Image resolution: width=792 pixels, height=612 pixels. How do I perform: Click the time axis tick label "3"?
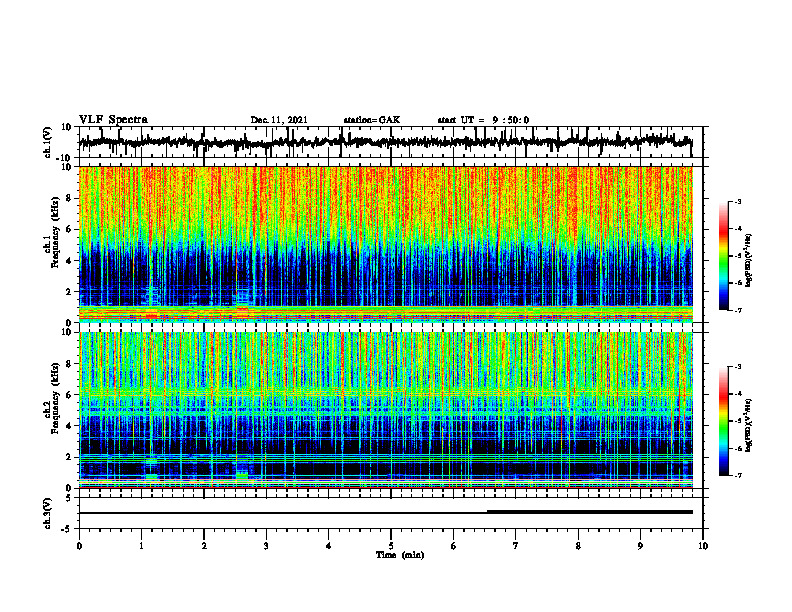(x=266, y=546)
